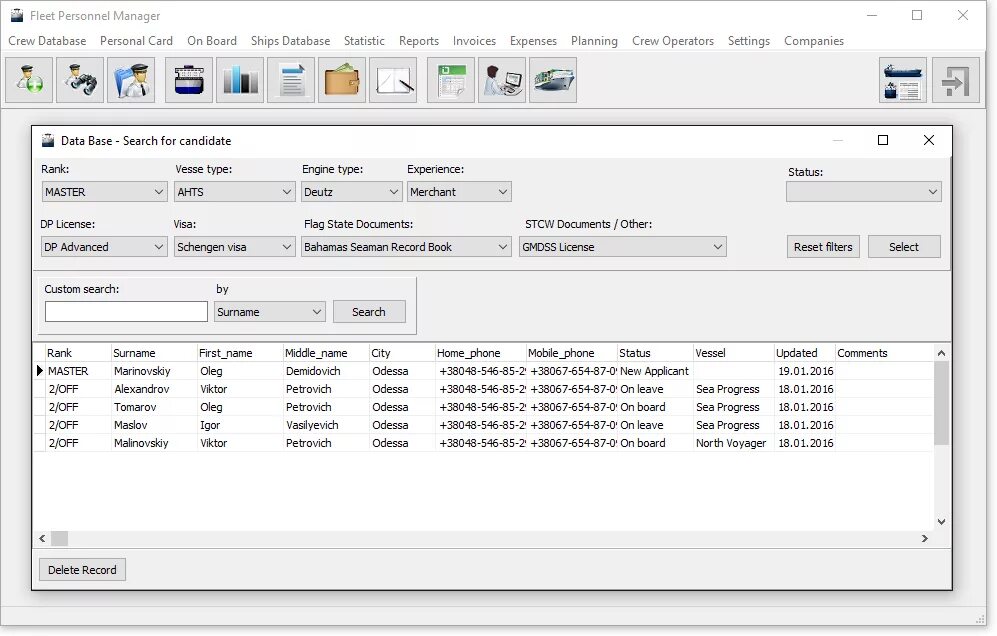Click the Select button

904,247
